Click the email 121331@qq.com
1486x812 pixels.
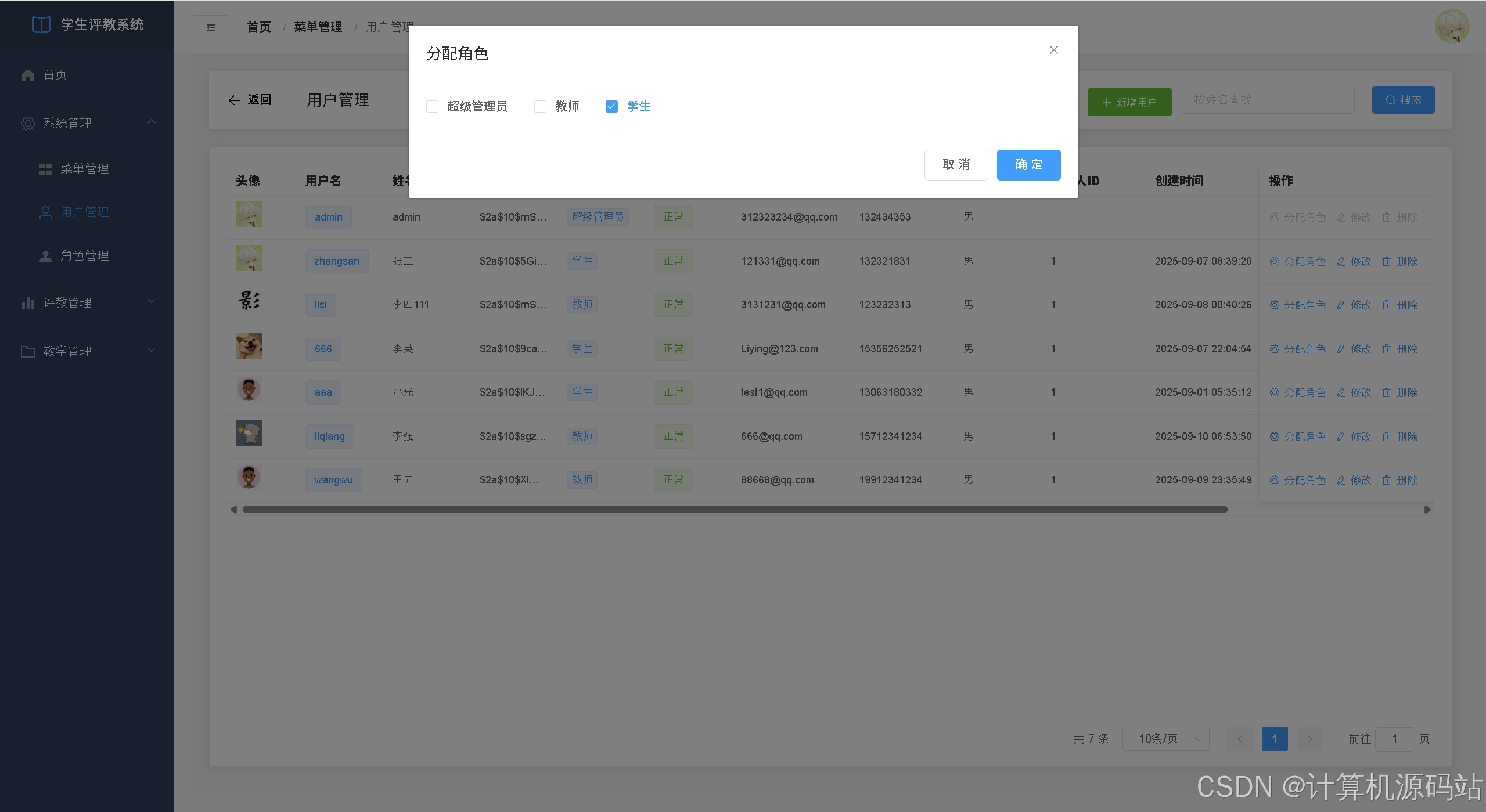coord(780,261)
